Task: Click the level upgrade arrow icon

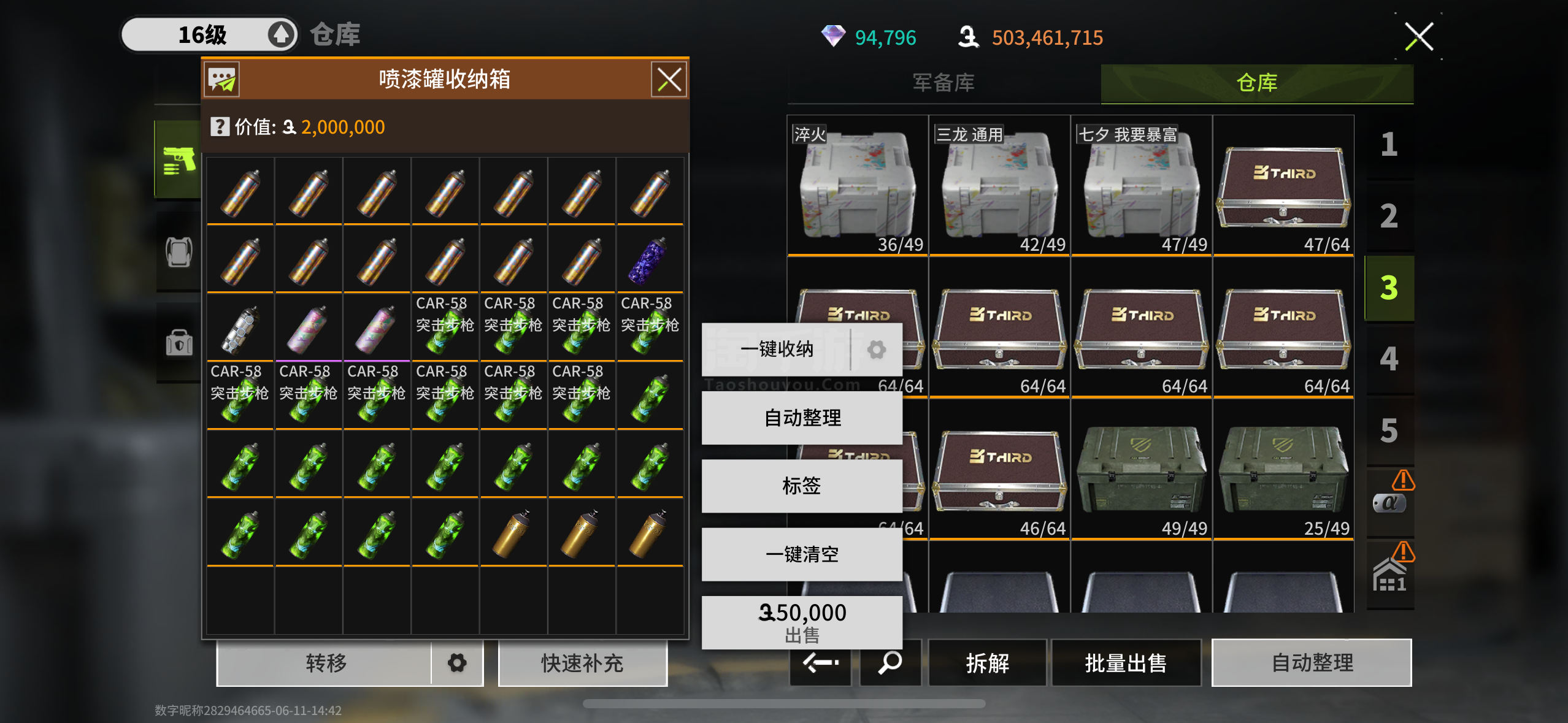Action: pos(281,34)
